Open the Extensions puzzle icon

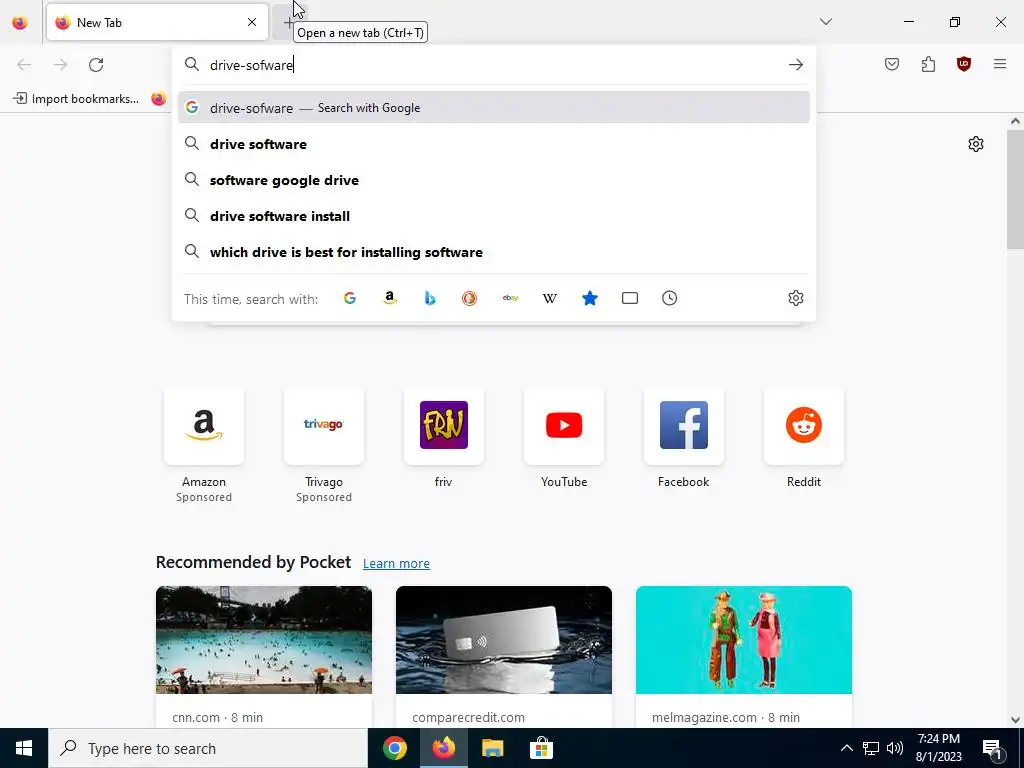928,64
